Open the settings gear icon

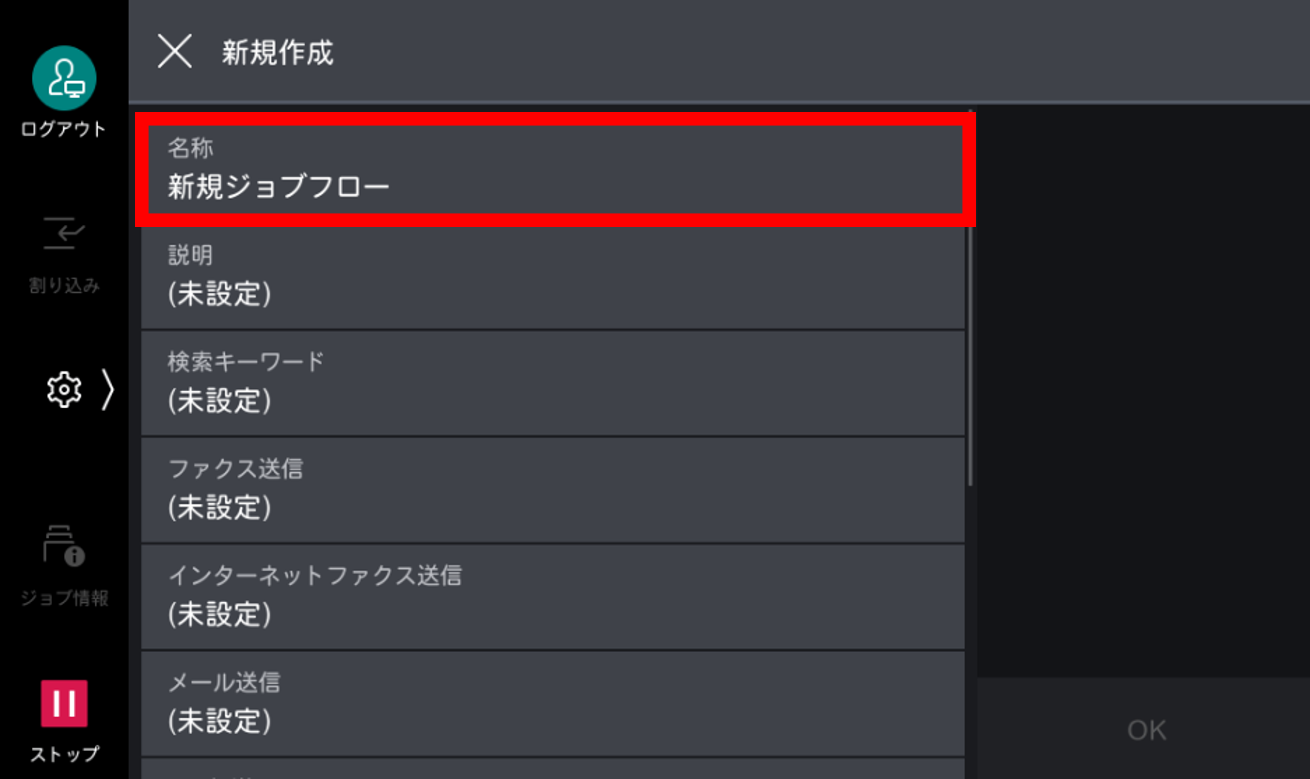tap(63, 390)
